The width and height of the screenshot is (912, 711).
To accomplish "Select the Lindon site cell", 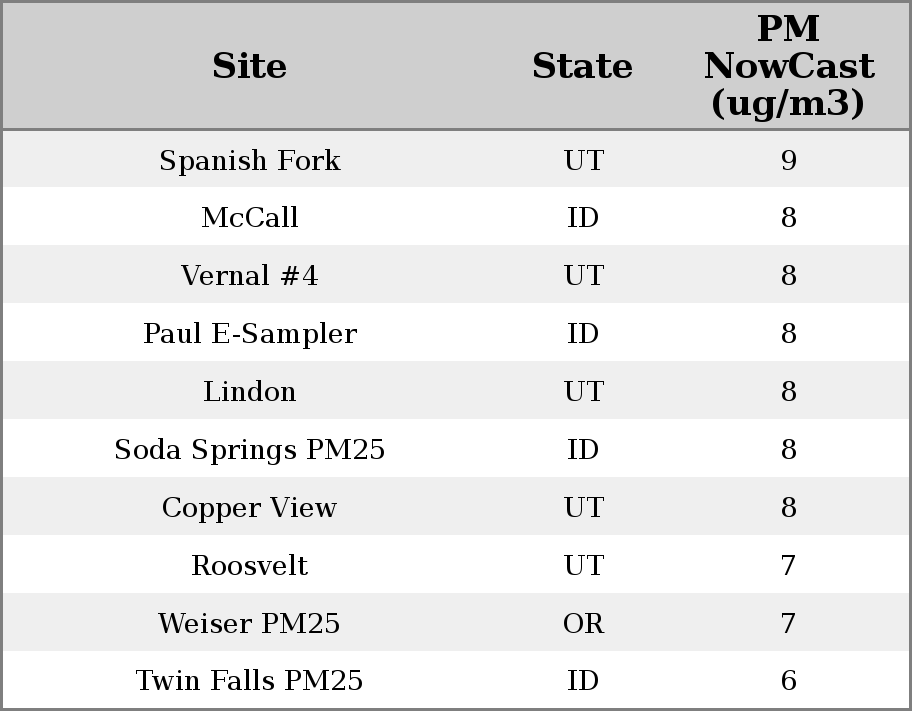I will [249, 392].
